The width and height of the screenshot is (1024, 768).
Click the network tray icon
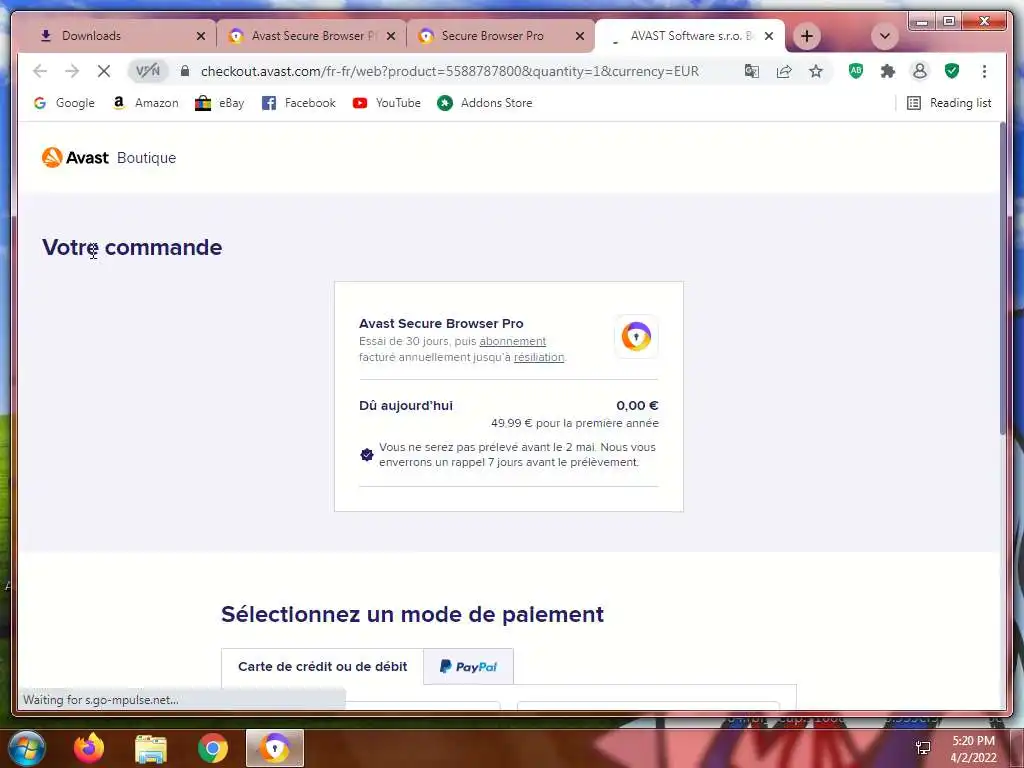click(x=923, y=748)
